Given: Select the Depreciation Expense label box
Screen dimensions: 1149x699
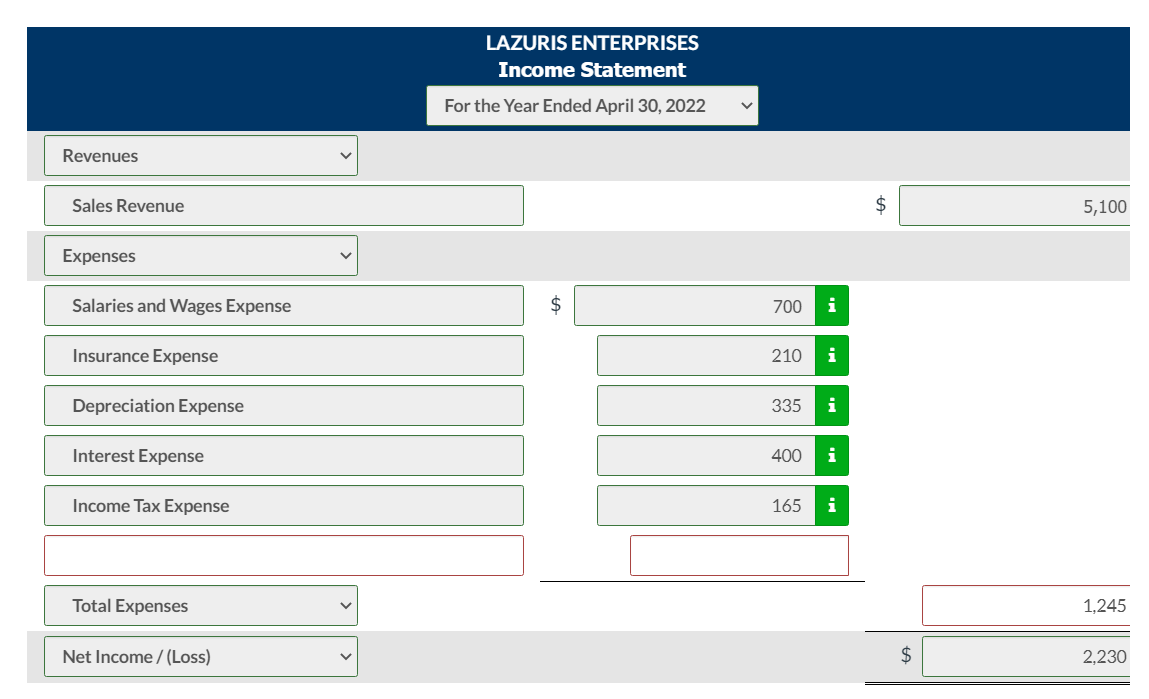Looking at the screenshot, I should [283, 405].
